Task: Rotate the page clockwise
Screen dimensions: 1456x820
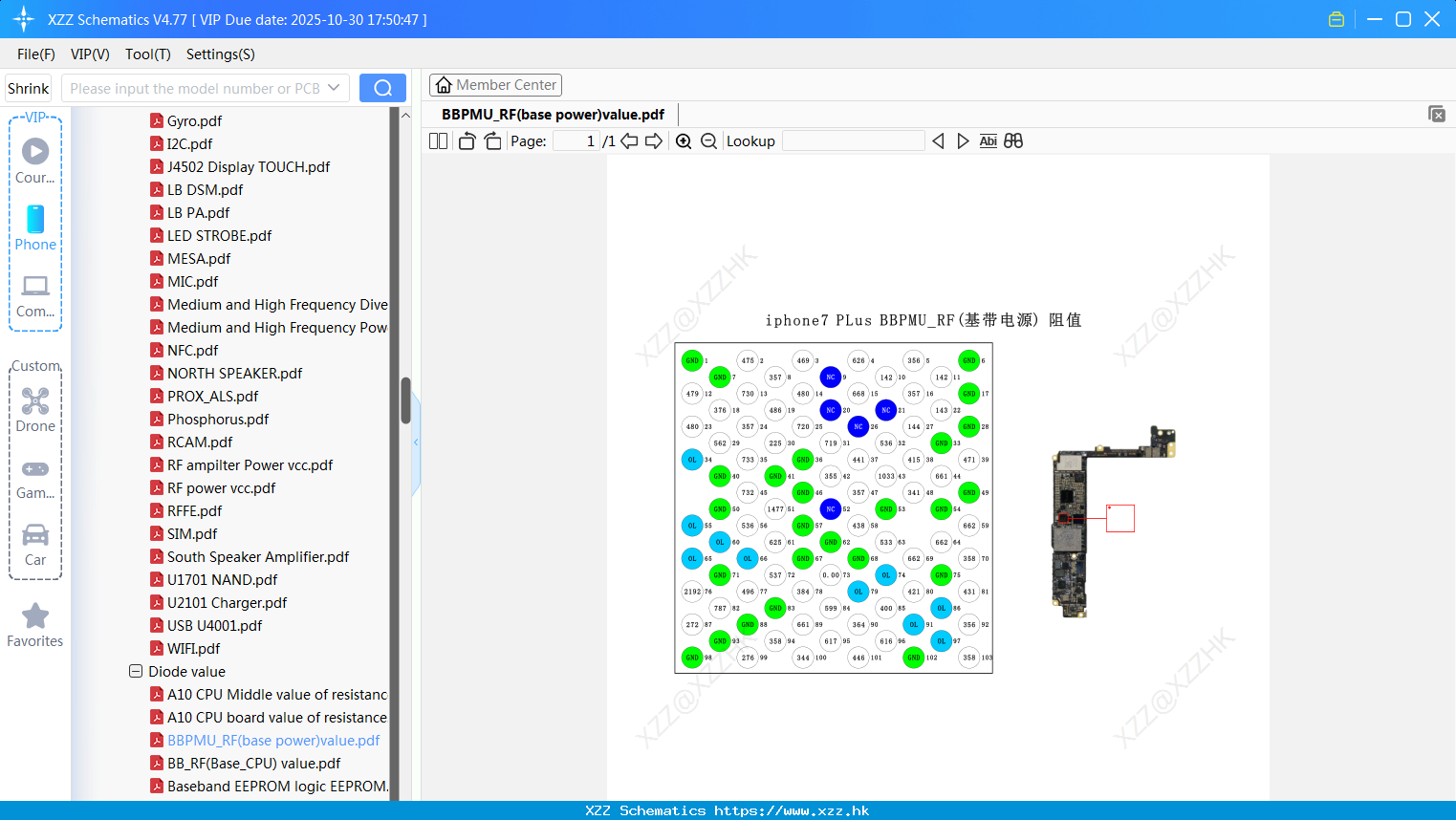Action: 492,141
